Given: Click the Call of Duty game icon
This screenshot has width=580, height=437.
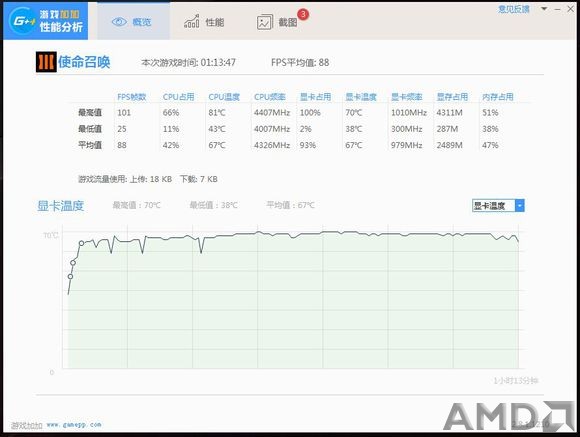Looking at the screenshot, I should click(46, 62).
